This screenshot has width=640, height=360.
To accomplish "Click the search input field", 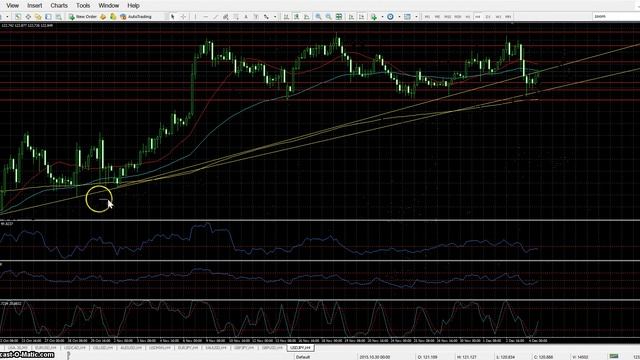I will (x=616, y=16).
